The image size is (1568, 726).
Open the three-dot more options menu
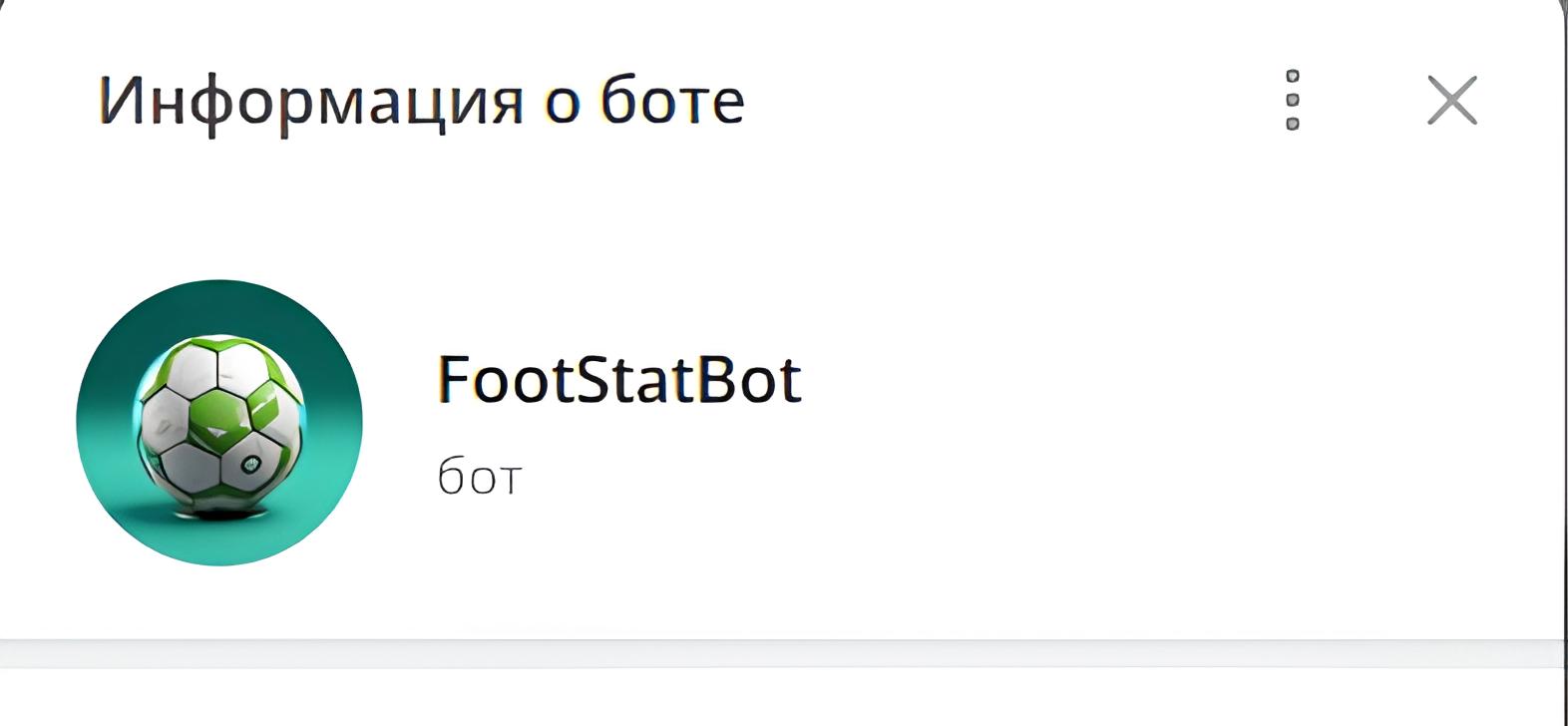(x=1293, y=100)
